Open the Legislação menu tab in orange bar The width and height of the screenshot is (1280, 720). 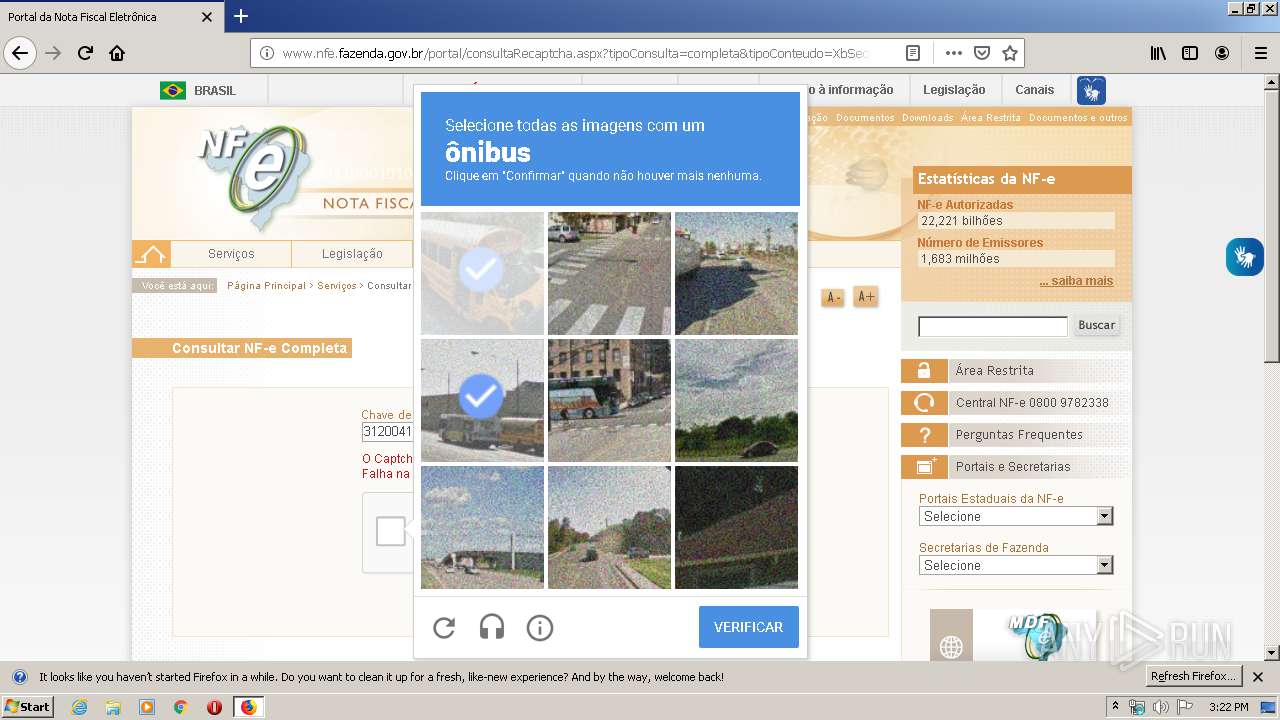tap(352, 254)
